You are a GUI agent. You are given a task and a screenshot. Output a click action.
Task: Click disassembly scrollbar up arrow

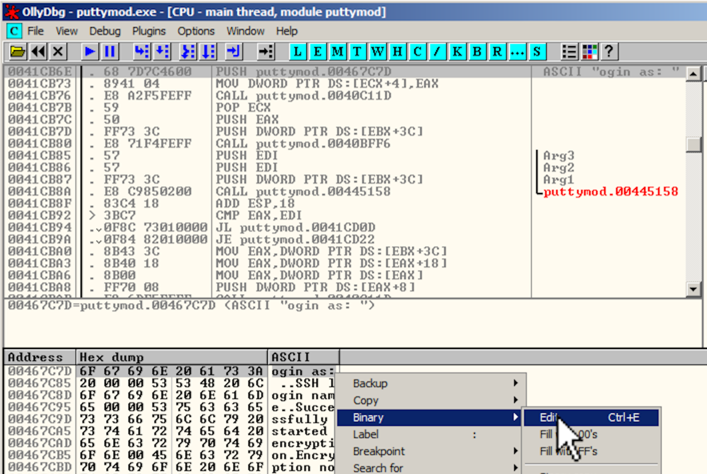point(693,74)
